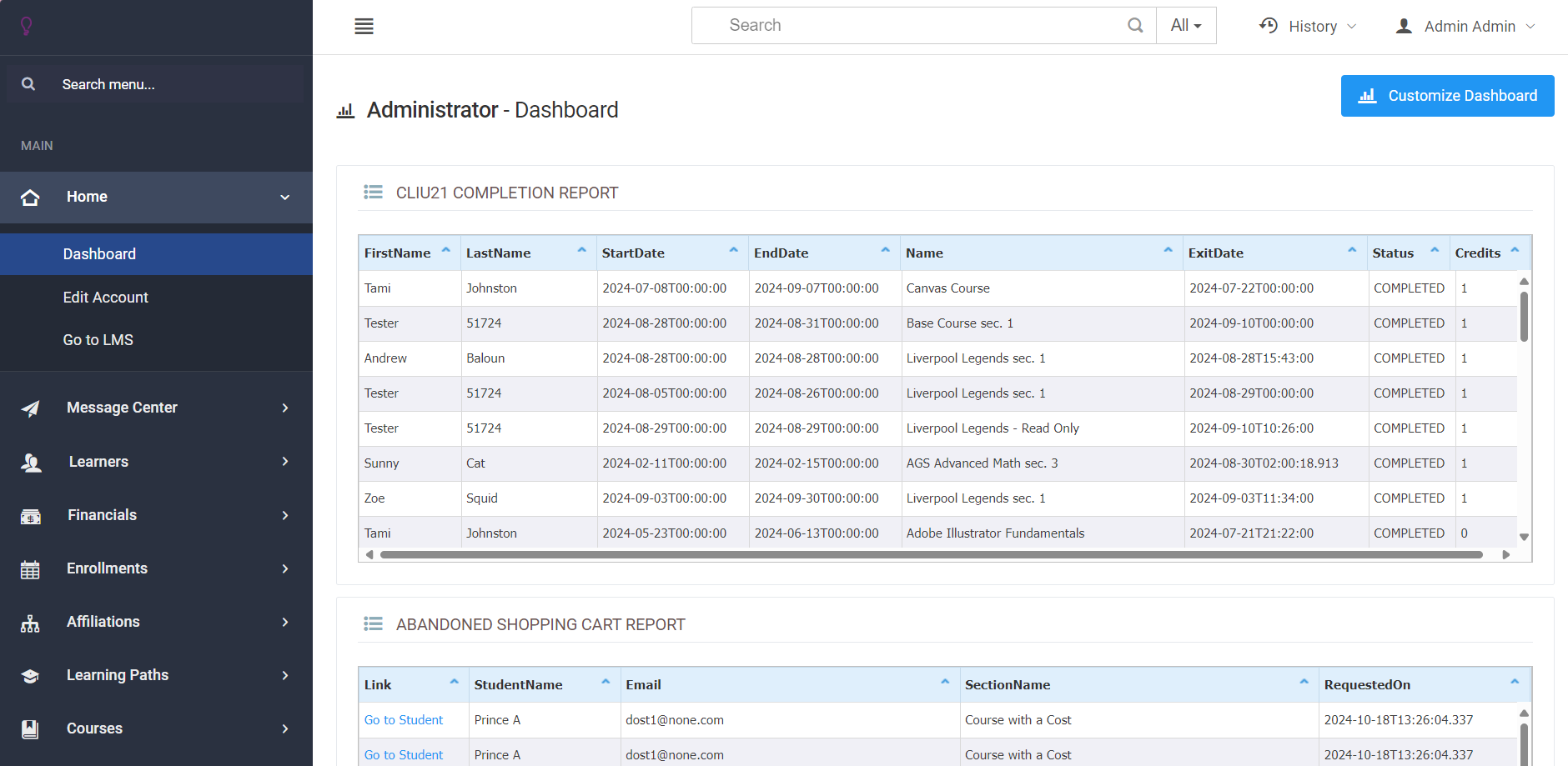Open the first Go to Student link
1568x766 pixels.
403,719
